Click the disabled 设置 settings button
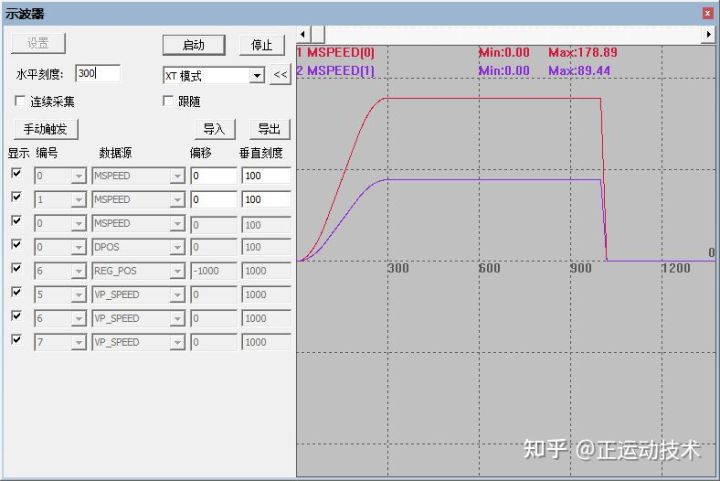720x481 pixels. [38, 44]
